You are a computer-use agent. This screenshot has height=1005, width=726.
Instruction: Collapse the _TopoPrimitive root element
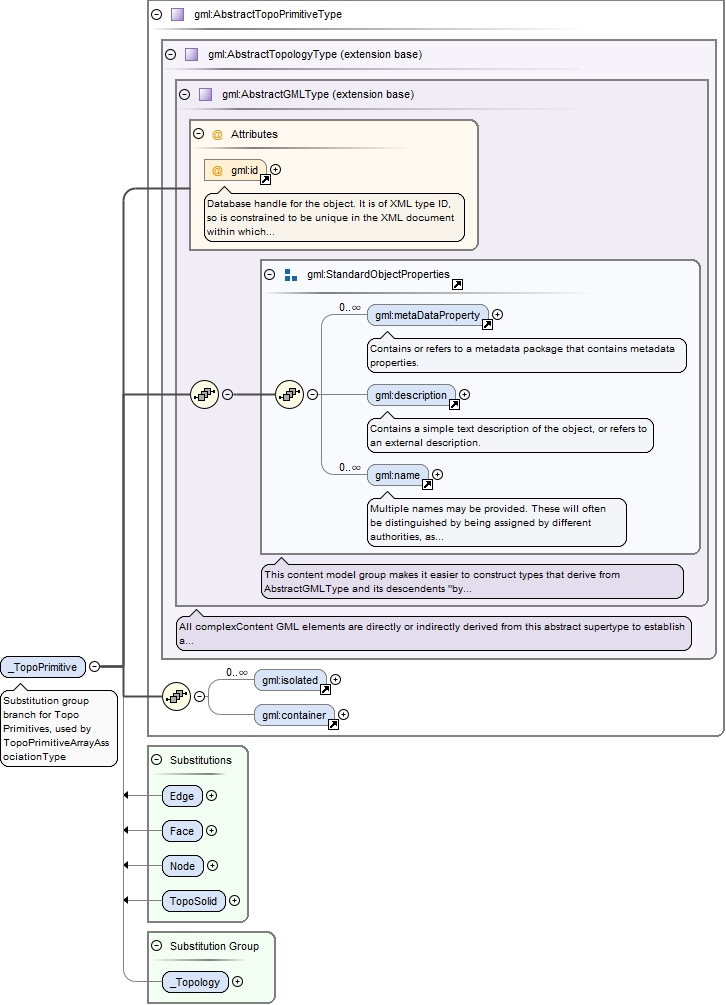[x=94, y=667]
